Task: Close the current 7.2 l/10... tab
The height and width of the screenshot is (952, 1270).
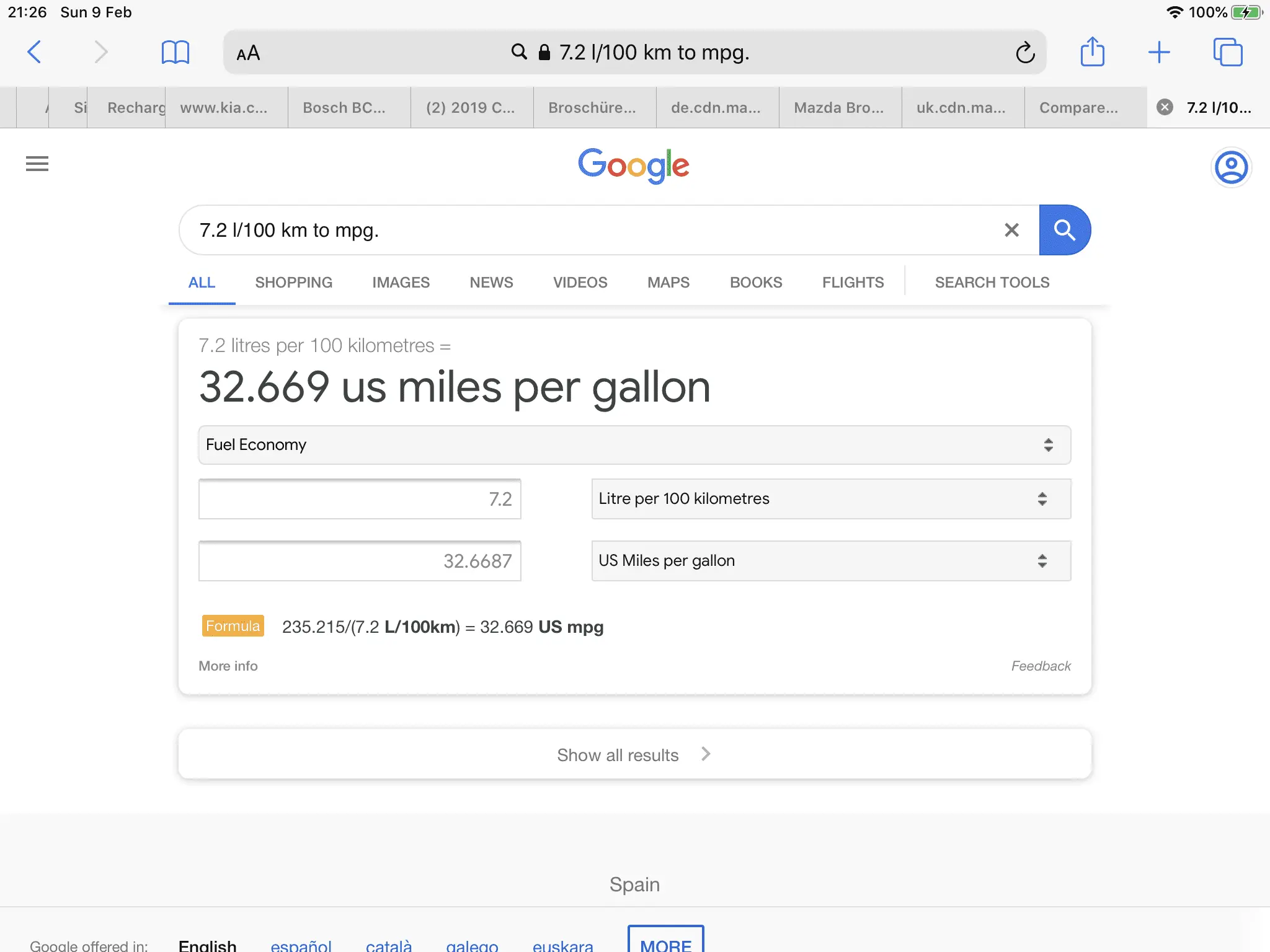Action: (1165, 107)
